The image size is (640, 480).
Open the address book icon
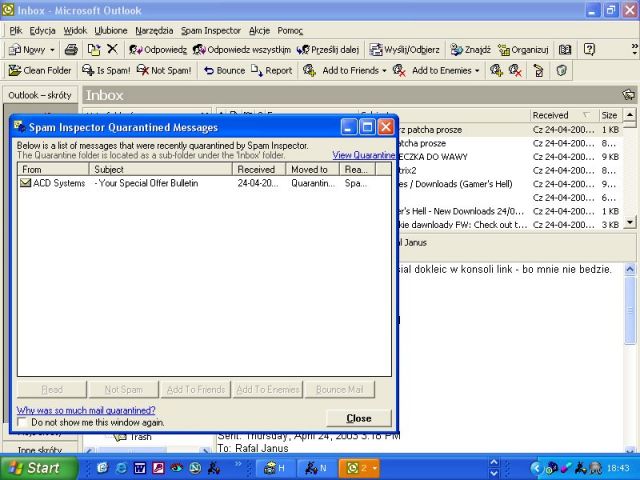[565, 50]
